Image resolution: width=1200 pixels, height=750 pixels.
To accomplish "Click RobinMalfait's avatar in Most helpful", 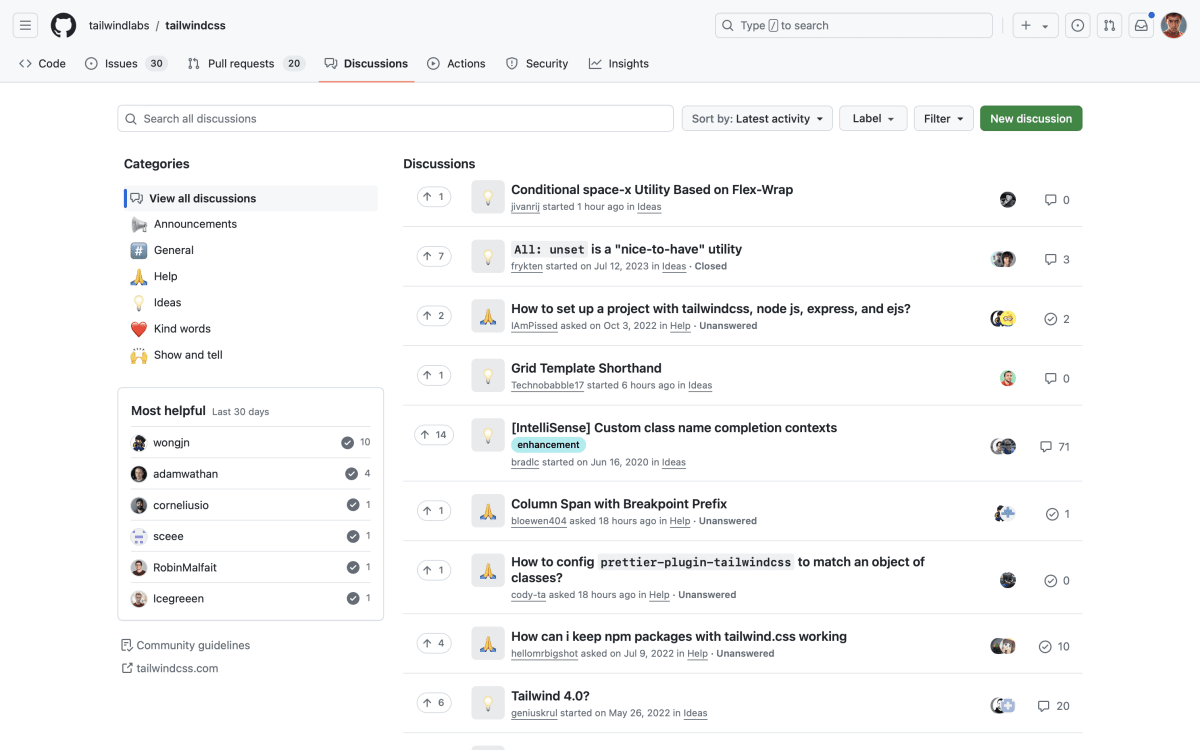I will (x=139, y=567).
